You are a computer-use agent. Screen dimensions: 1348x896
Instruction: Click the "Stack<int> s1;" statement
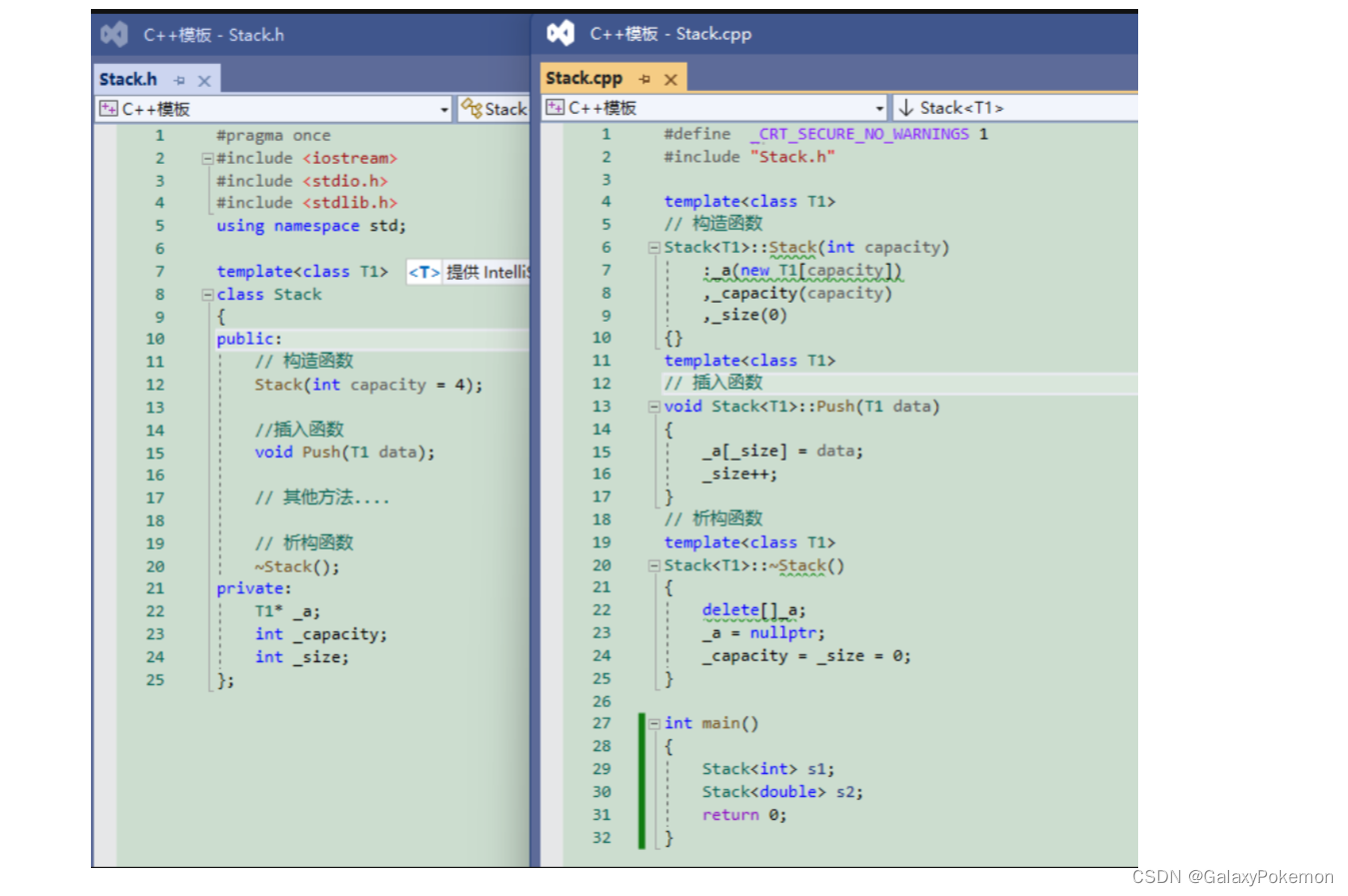click(x=768, y=769)
